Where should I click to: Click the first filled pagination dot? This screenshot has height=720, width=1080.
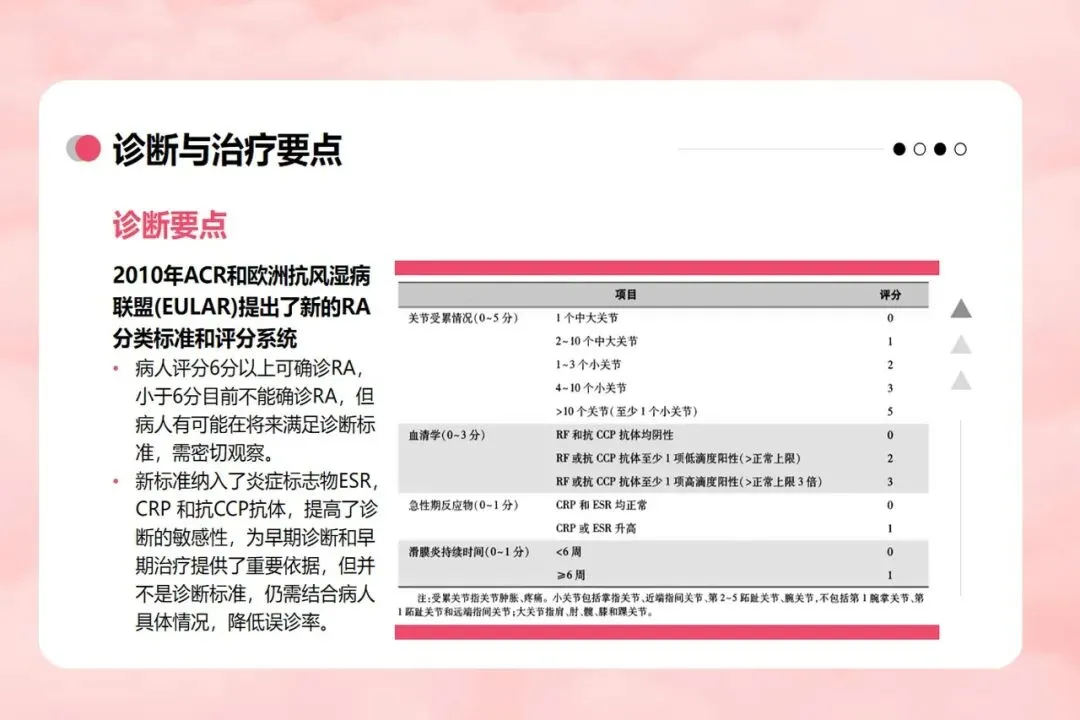point(899,149)
